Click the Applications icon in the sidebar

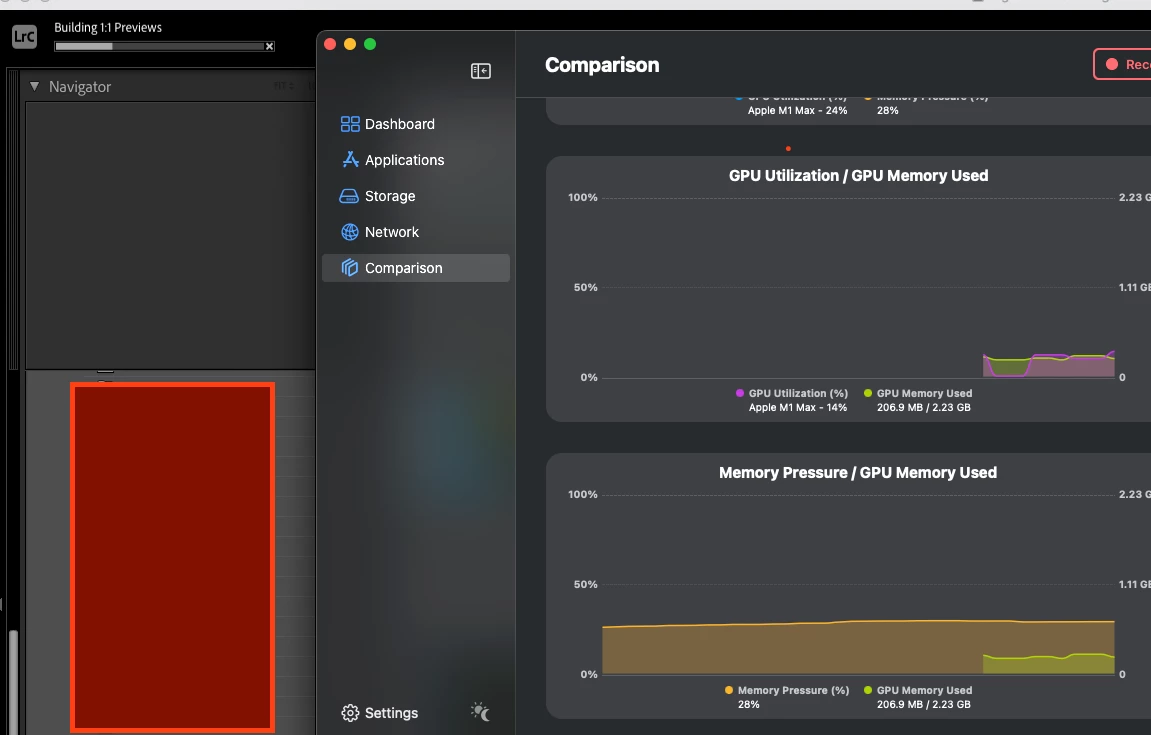[x=350, y=159]
